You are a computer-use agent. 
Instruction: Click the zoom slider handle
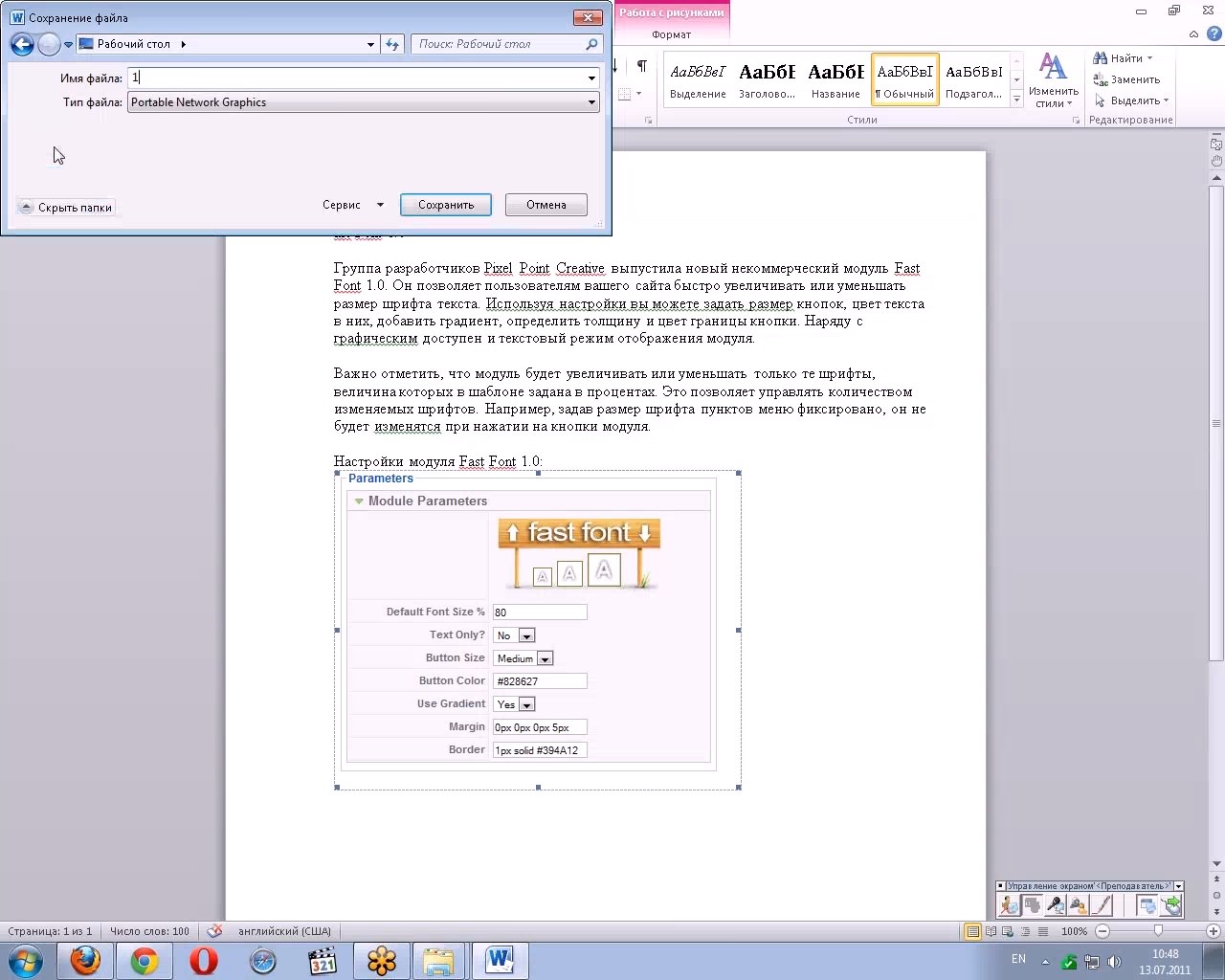click(x=1158, y=930)
